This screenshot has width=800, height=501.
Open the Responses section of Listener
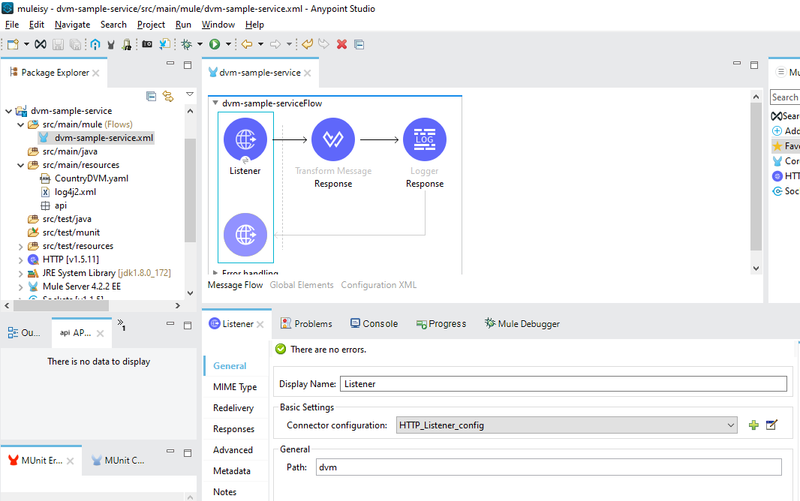point(234,429)
